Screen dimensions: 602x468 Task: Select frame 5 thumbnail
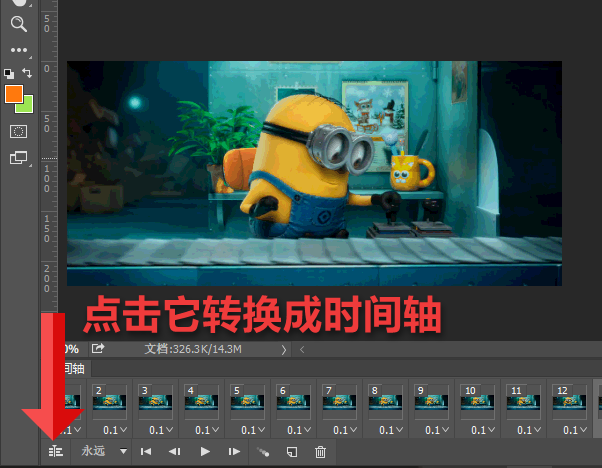pos(248,402)
